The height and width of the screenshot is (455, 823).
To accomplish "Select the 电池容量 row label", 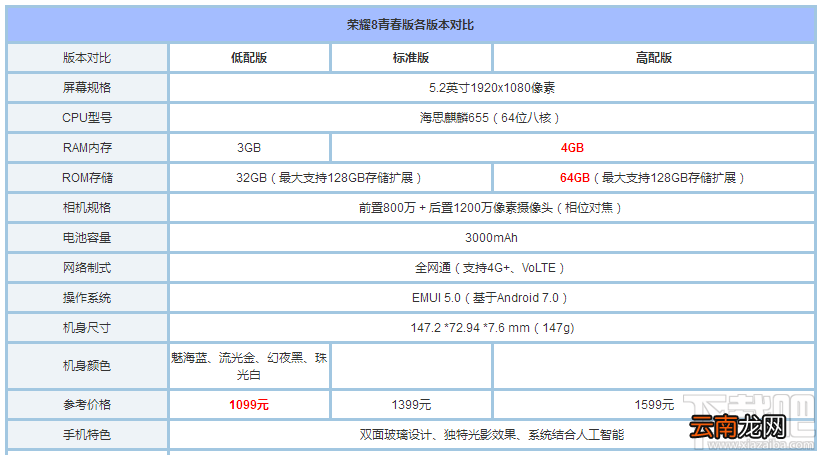I will pyautogui.click(x=87, y=237).
